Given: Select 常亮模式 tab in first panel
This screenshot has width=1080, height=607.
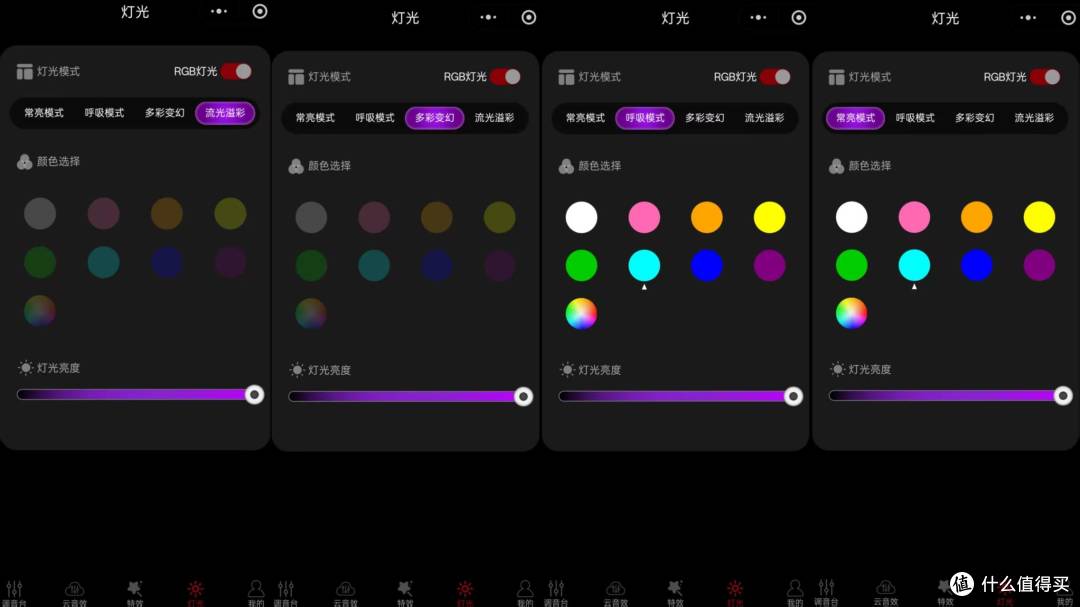Looking at the screenshot, I should (44, 113).
